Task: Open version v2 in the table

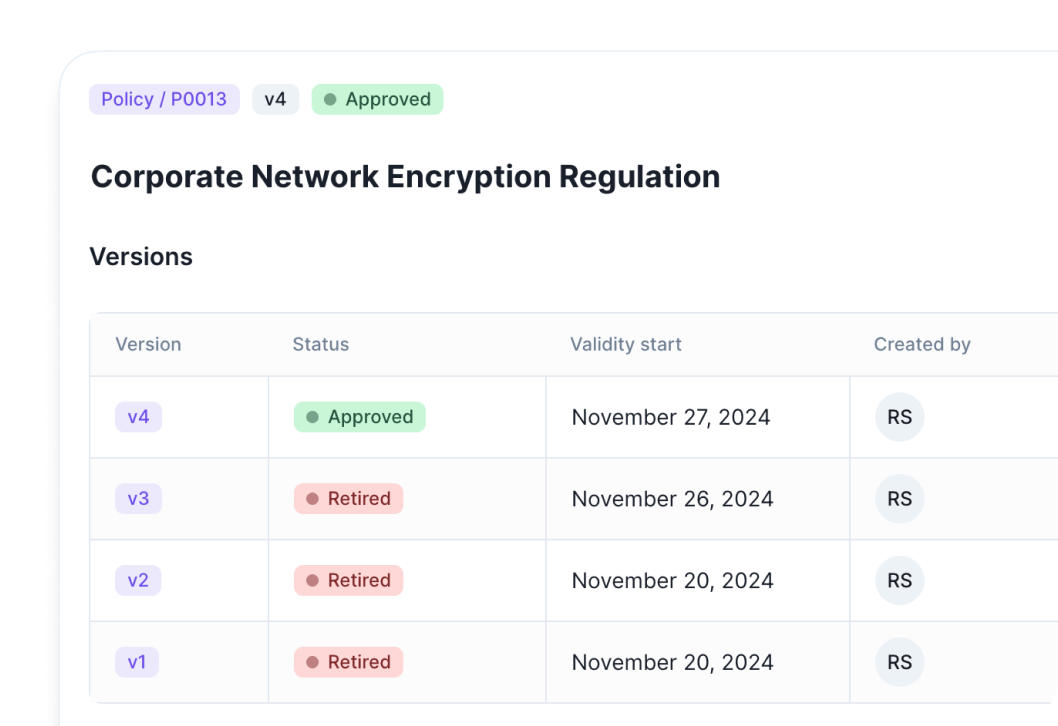Action: [x=138, y=580]
